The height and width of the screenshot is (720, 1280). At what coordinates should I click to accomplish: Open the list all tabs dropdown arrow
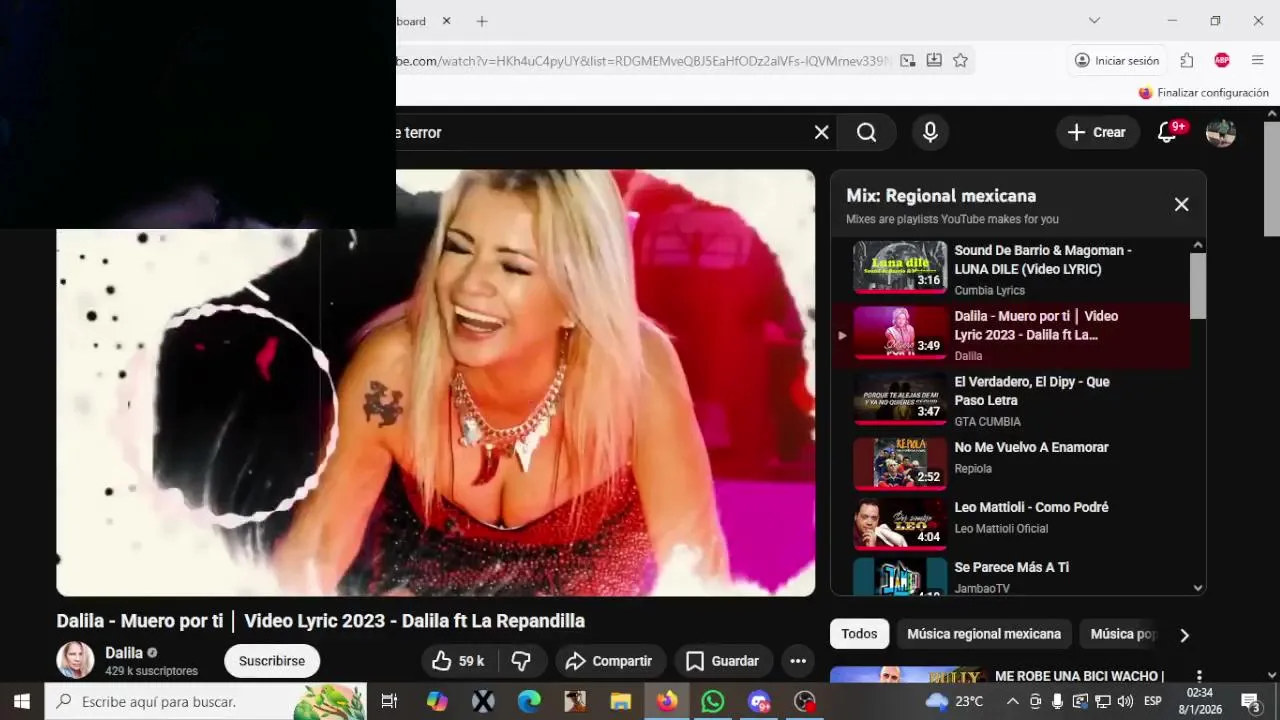tap(1094, 20)
